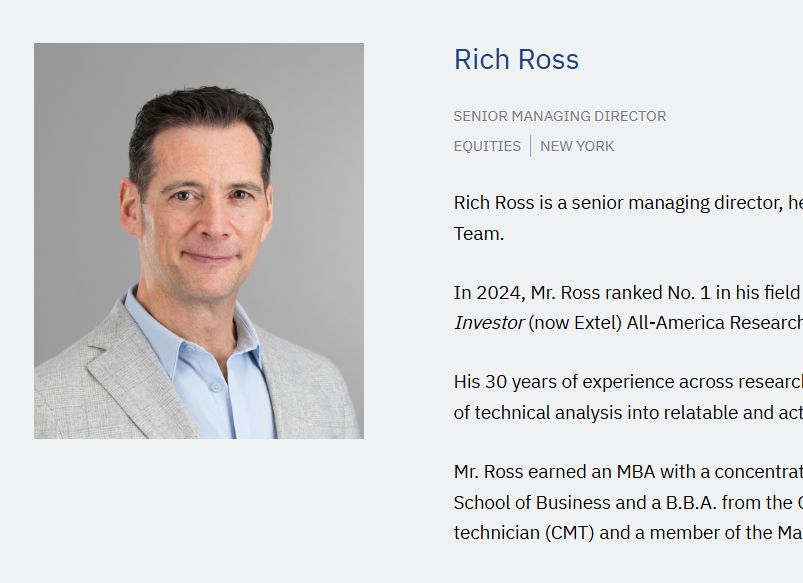This screenshot has height=583, width=803.
Task: Click the italic word "Investor"
Action: 489,323
